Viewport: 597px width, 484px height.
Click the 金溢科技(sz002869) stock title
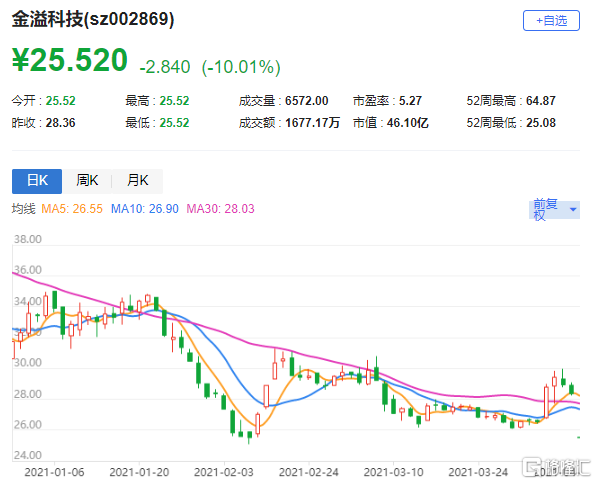(x=93, y=19)
